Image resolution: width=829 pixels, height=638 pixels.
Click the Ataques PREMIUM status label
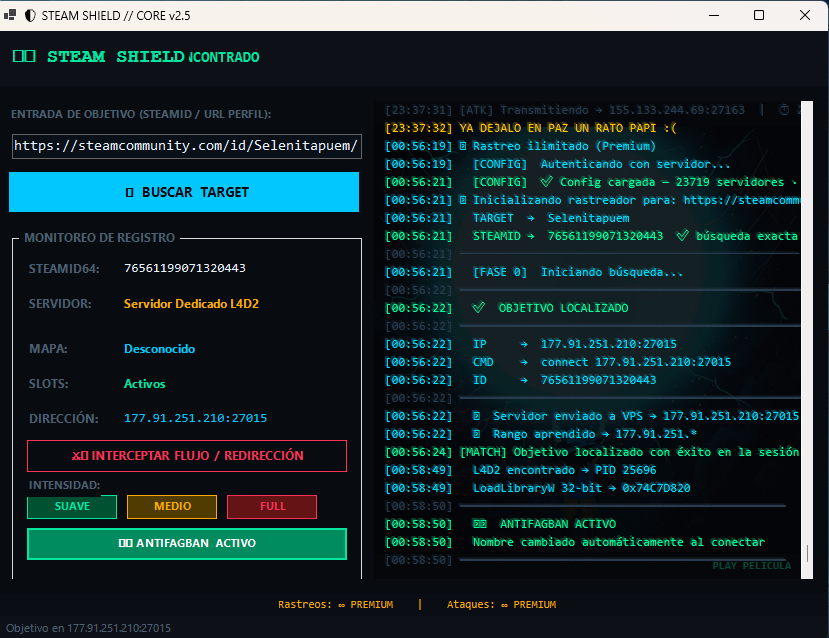pyautogui.click(x=501, y=604)
